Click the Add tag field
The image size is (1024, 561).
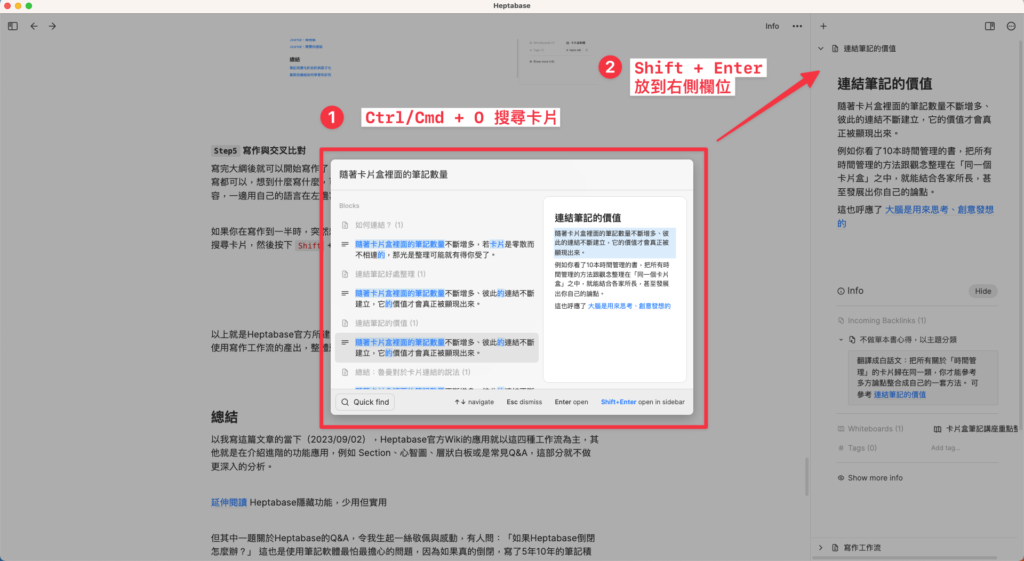pyautogui.click(x=946, y=448)
